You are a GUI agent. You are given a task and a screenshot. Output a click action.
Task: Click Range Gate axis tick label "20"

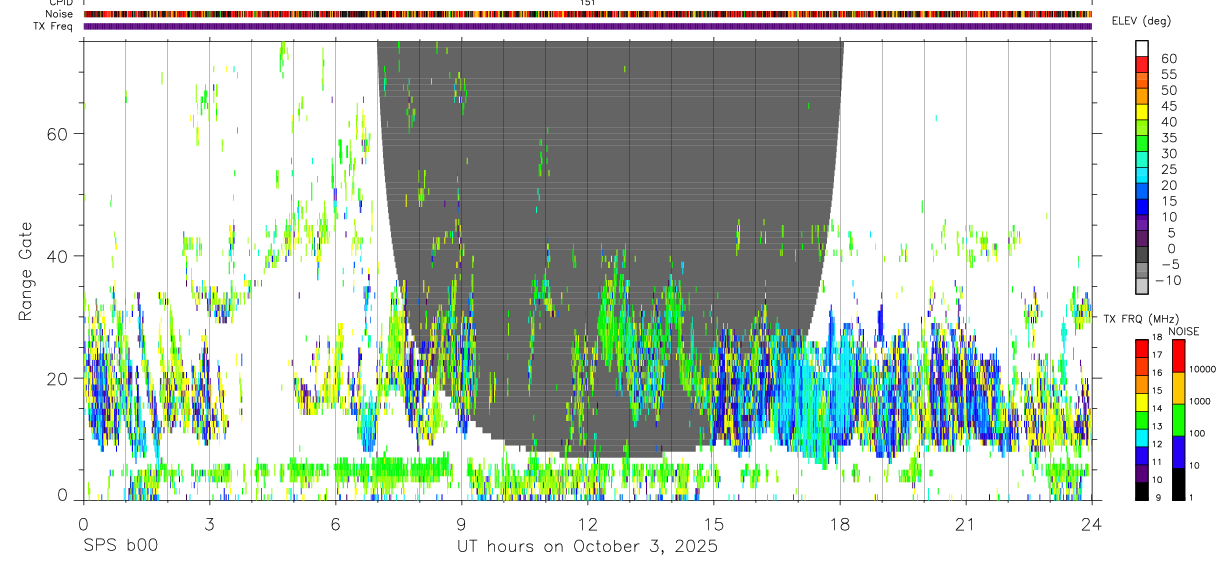point(58,378)
